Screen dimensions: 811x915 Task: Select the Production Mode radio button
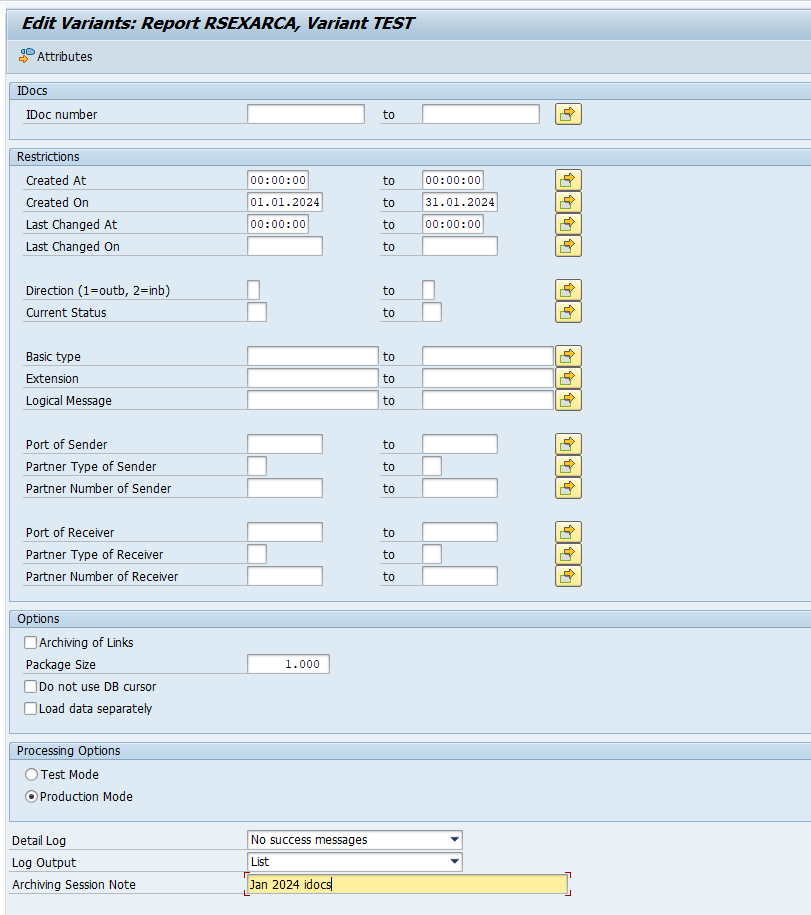32,797
